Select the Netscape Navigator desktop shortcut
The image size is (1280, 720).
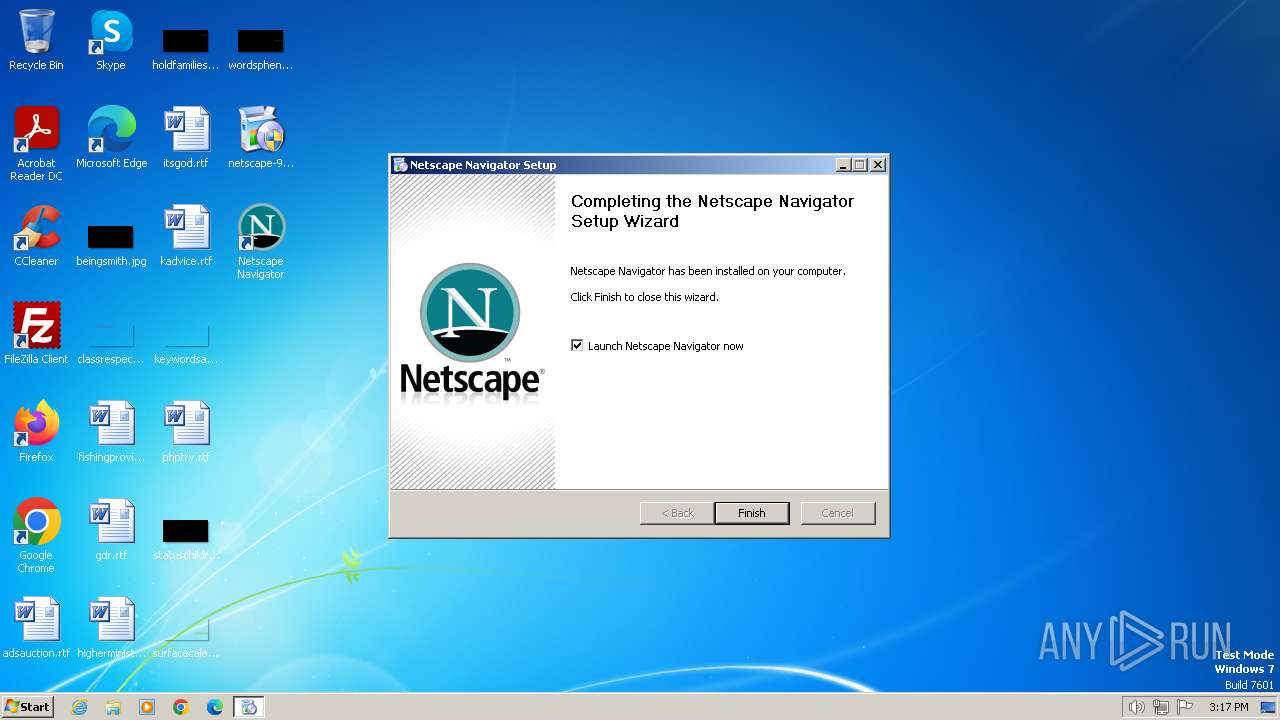(x=261, y=242)
